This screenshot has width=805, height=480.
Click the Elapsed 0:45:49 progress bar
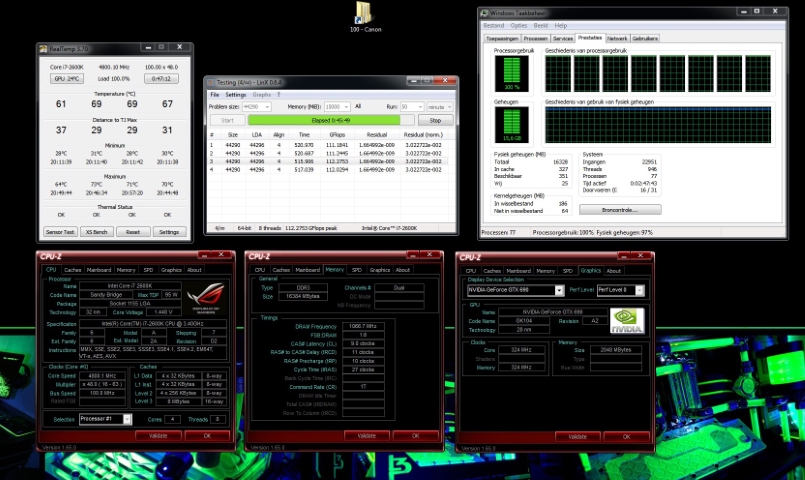(x=331, y=120)
